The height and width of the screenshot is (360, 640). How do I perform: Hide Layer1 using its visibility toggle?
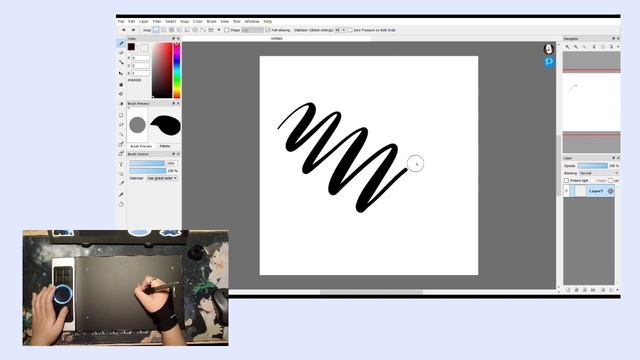coord(567,191)
